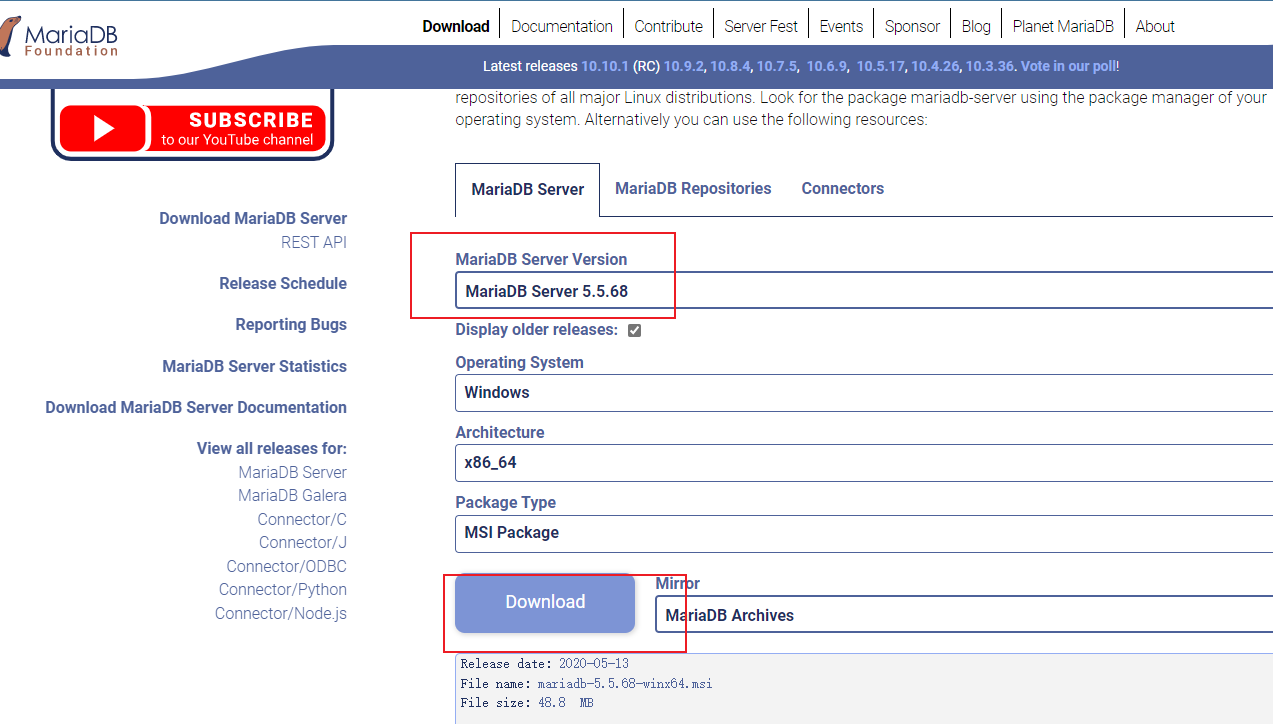Image resolution: width=1273 pixels, height=724 pixels.
Task: Click the 10.10.1 latest release link
Action: (x=605, y=66)
